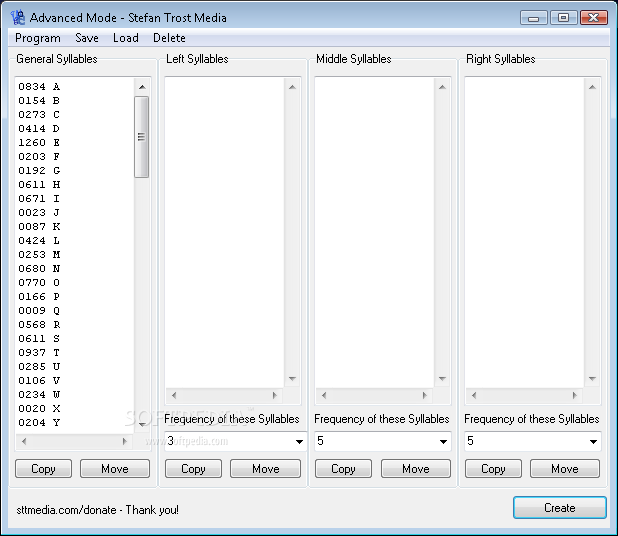
Task: Select the row "0611 H"
Action: [x=39, y=184]
